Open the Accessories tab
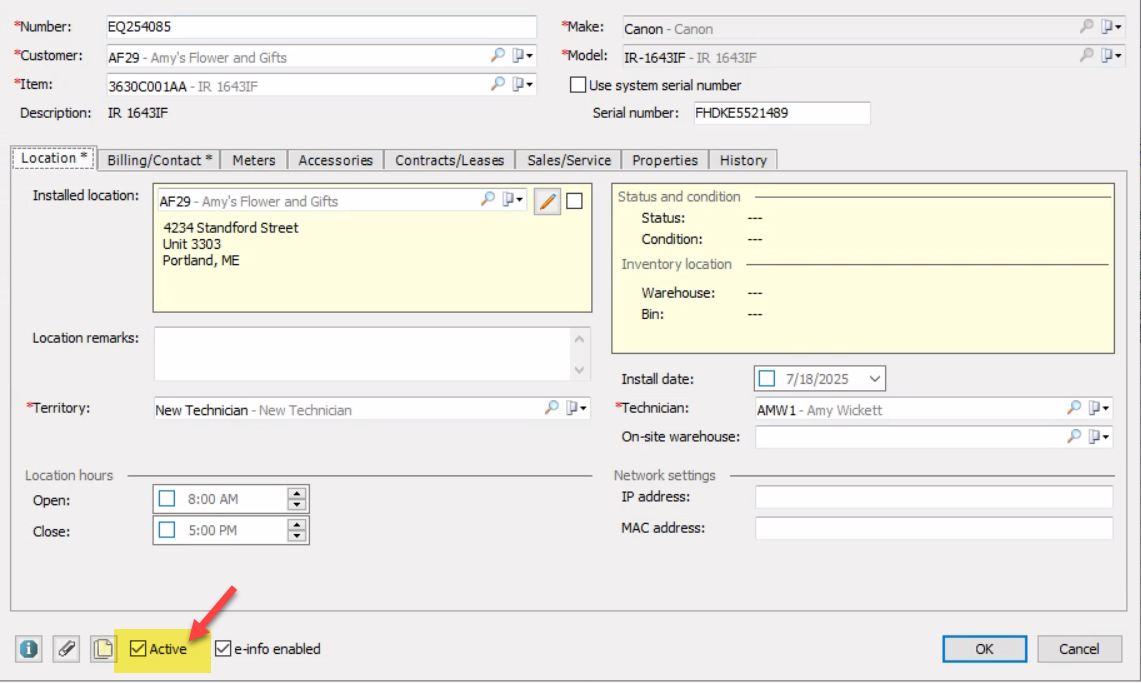The width and height of the screenshot is (1141, 683). (335, 160)
